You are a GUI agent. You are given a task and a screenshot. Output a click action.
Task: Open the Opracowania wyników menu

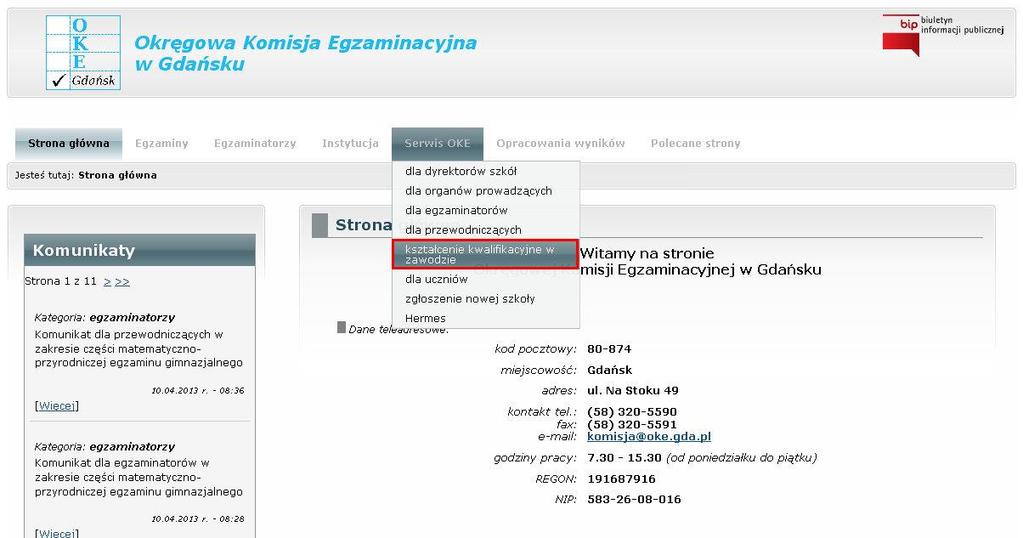pos(560,143)
